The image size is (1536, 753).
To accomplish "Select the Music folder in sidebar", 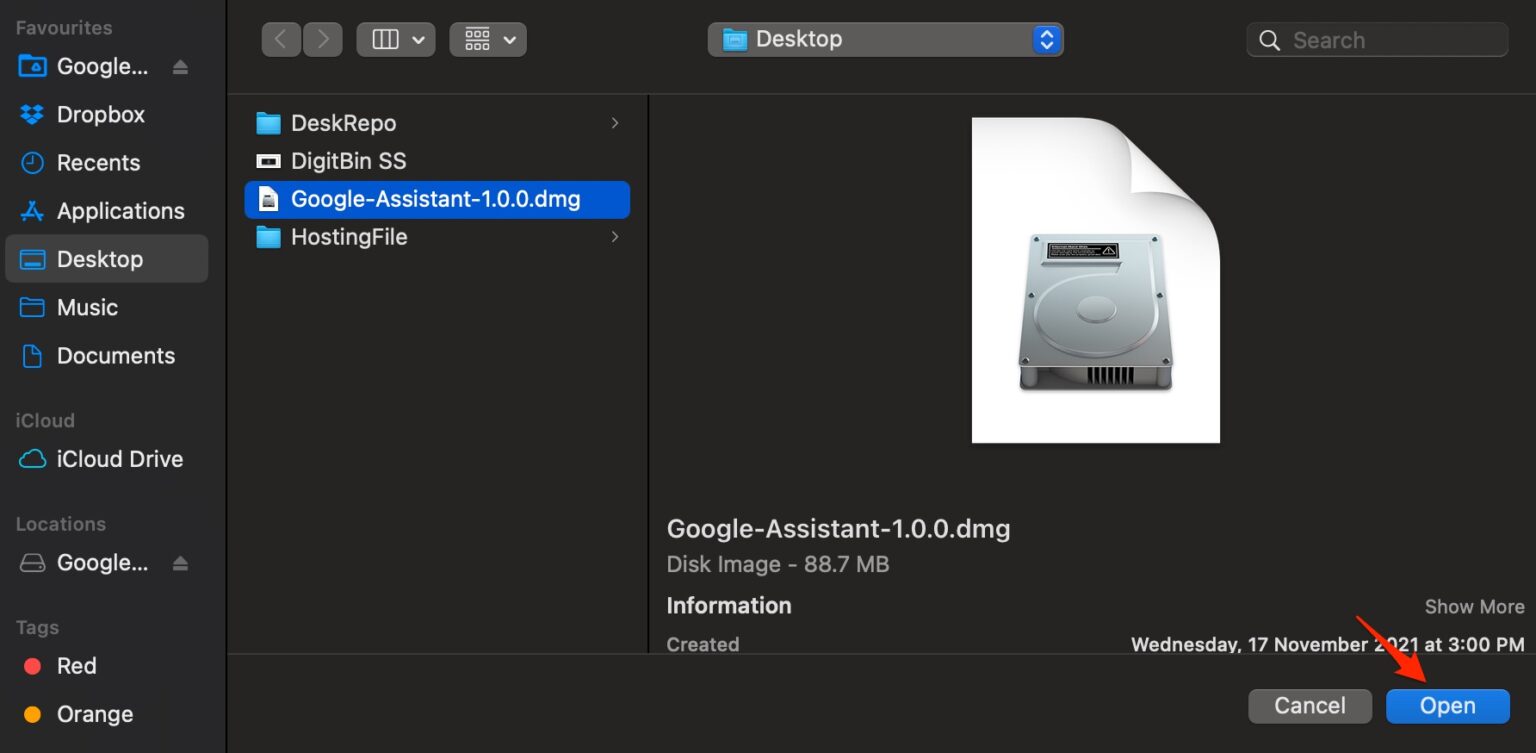I will (x=87, y=307).
